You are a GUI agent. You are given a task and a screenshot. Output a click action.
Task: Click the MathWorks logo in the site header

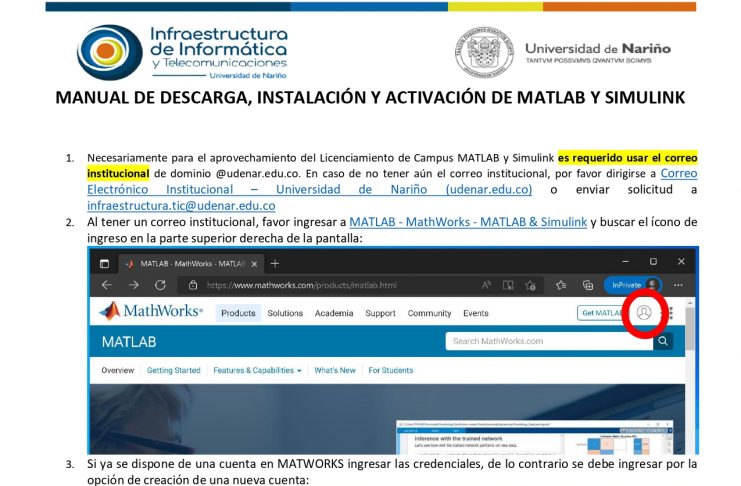click(151, 311)
